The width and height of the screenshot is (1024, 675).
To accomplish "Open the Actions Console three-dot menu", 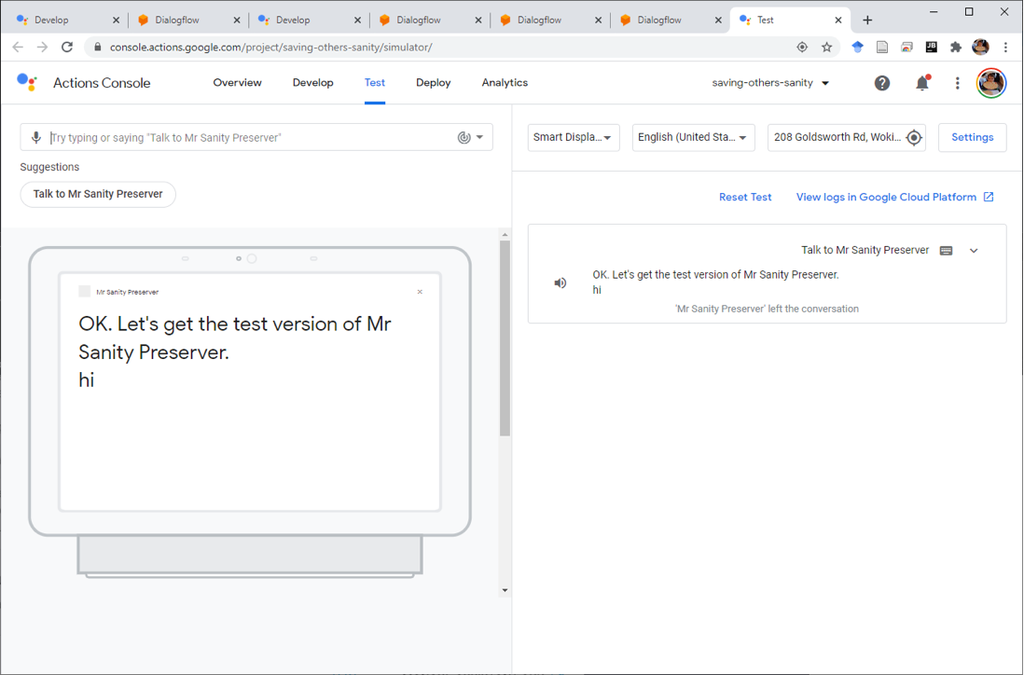I will tap(957, 83).
